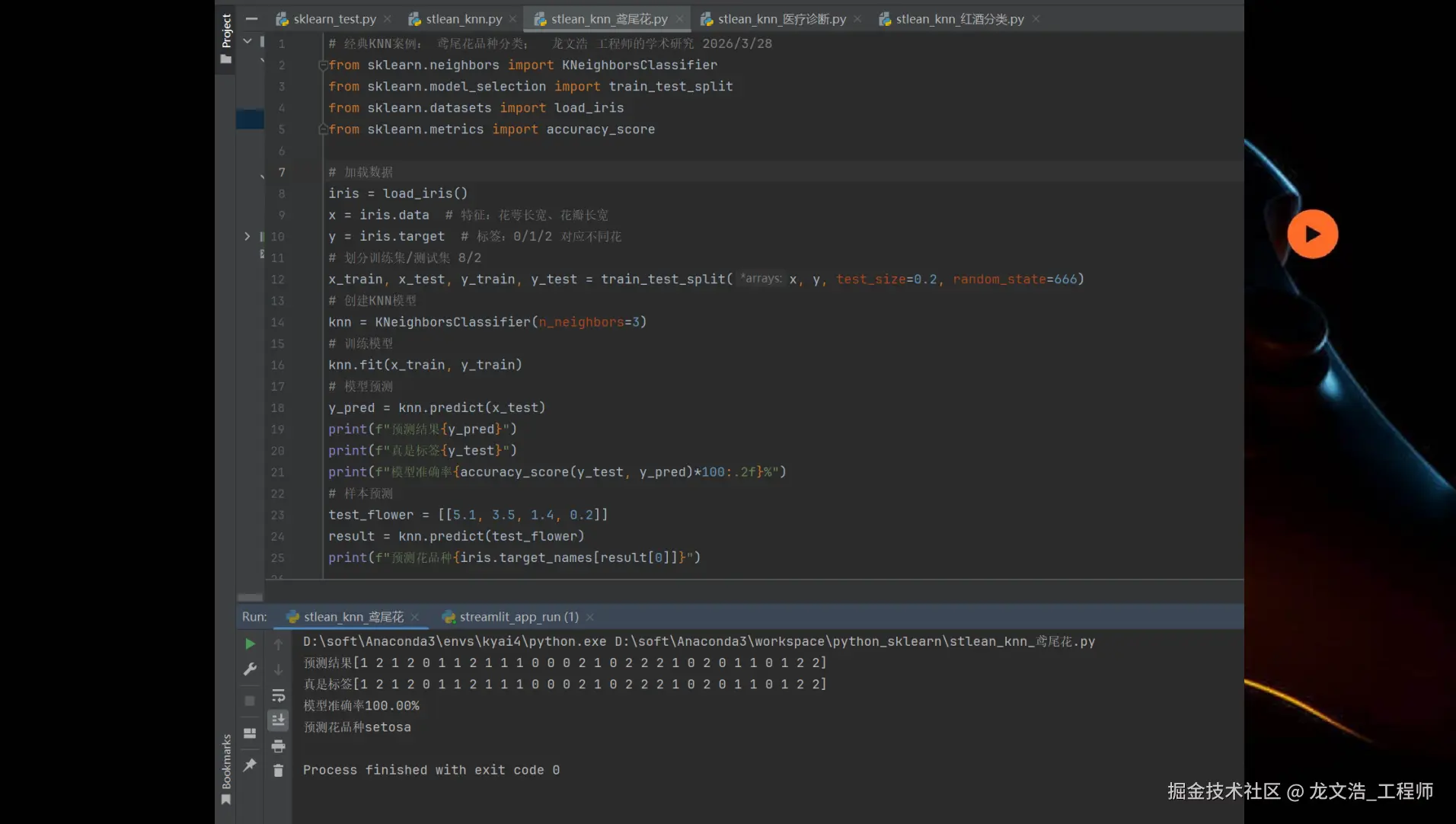Click the '模型准确率100.00%' console output line

[361, 706]
